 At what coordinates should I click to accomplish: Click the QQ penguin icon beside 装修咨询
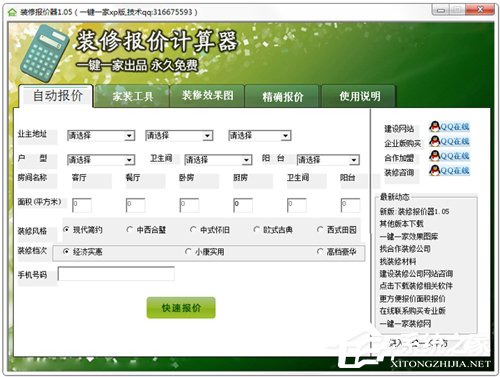tap(434, 170)
